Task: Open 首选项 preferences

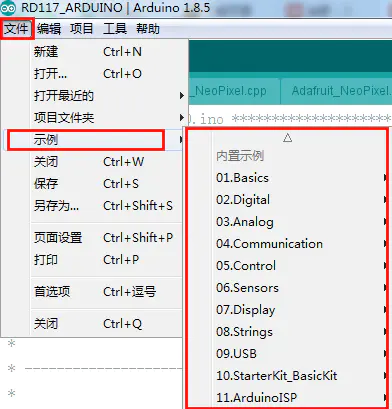Action: tap(93, 292)
